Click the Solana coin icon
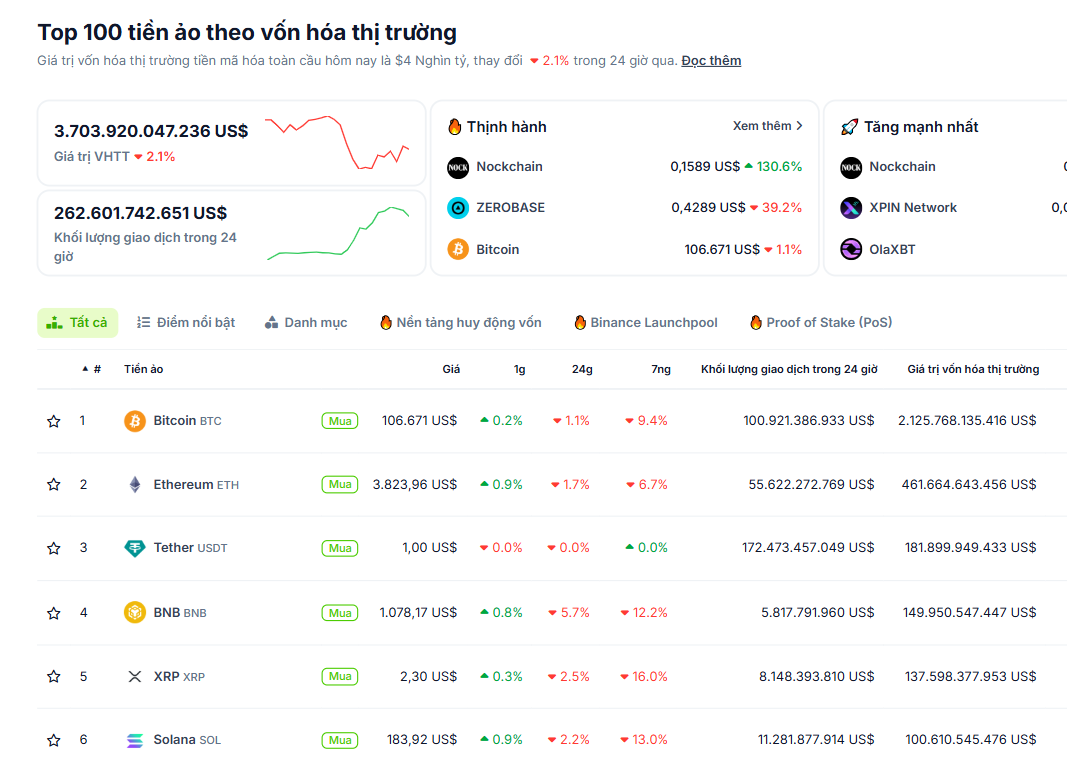This screenshot has height=761, width=1067. 135,740
